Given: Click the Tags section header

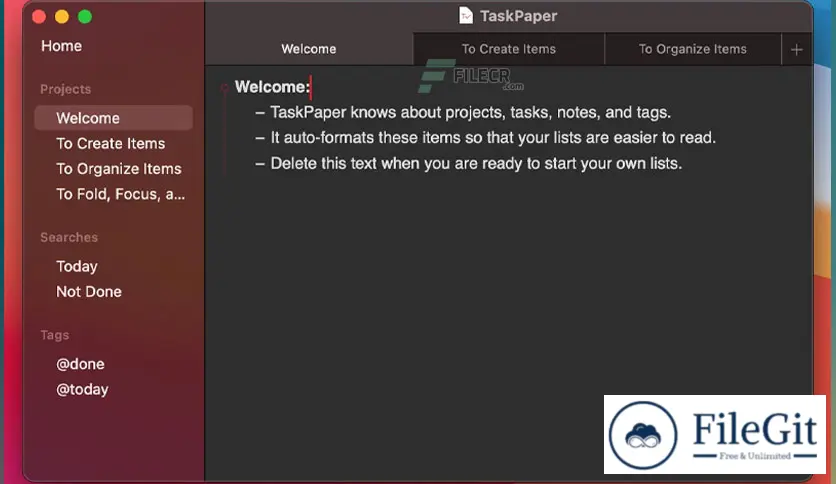Looking at the screenshot, I should [x=55, y=335].
